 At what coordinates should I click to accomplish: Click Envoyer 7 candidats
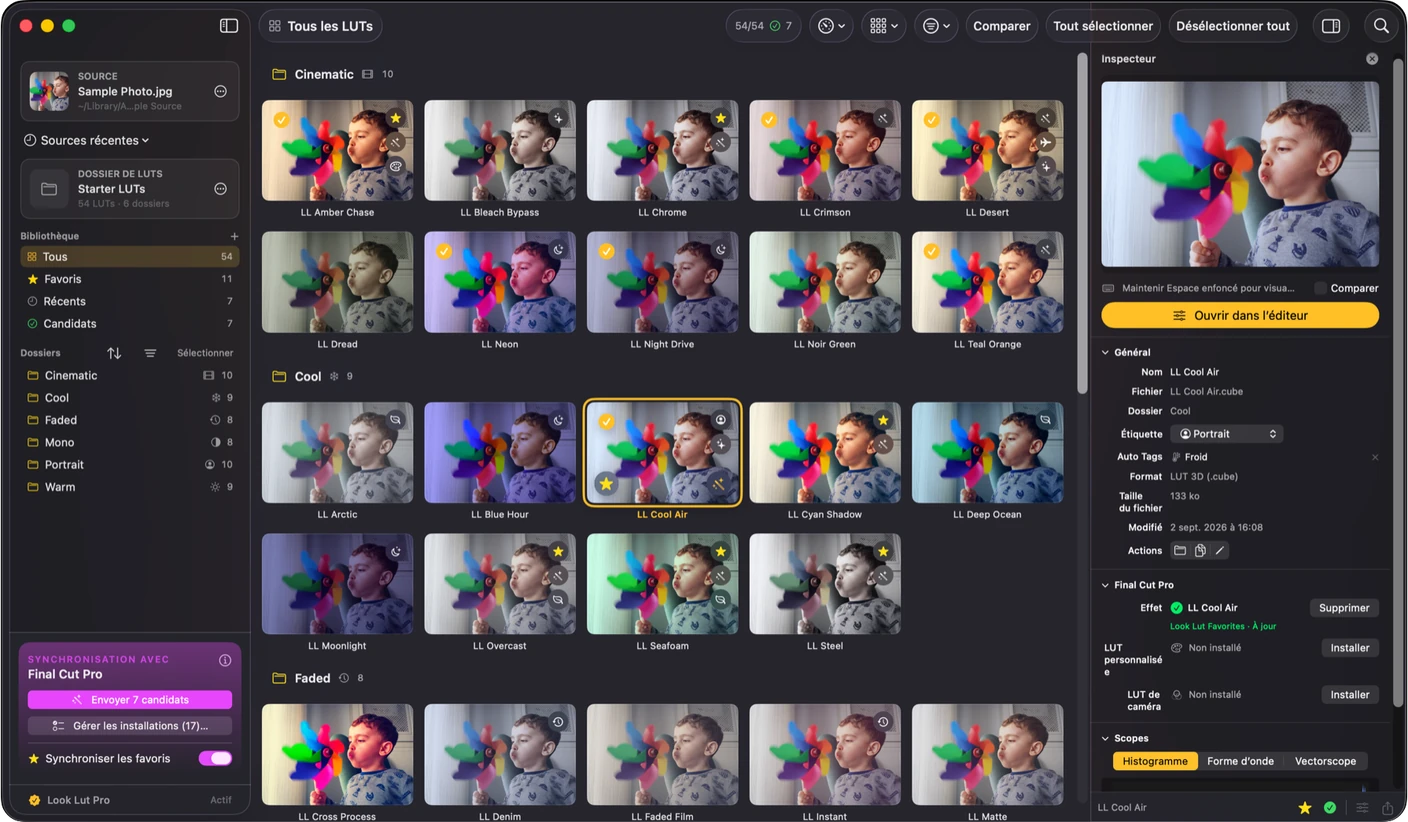click(x=130, y=700)
